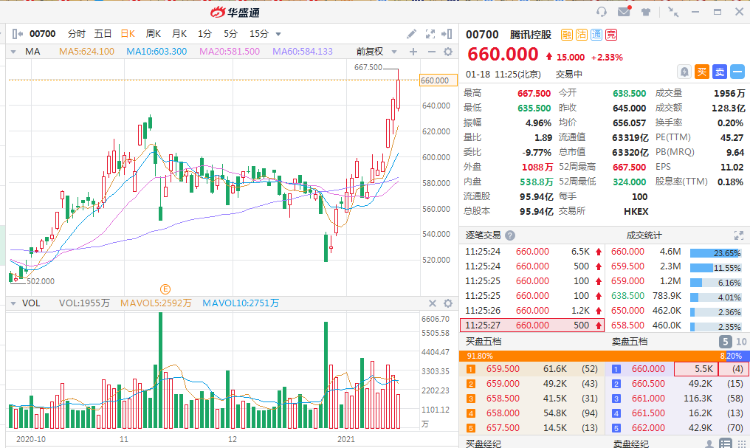Open the skin theme shirt icon
Image resolution: width=750 pixels, height=448 pixels.
tap(646, 12)
